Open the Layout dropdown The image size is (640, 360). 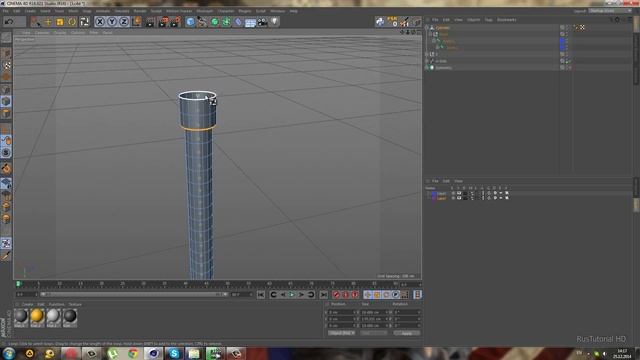pos(610,11)
